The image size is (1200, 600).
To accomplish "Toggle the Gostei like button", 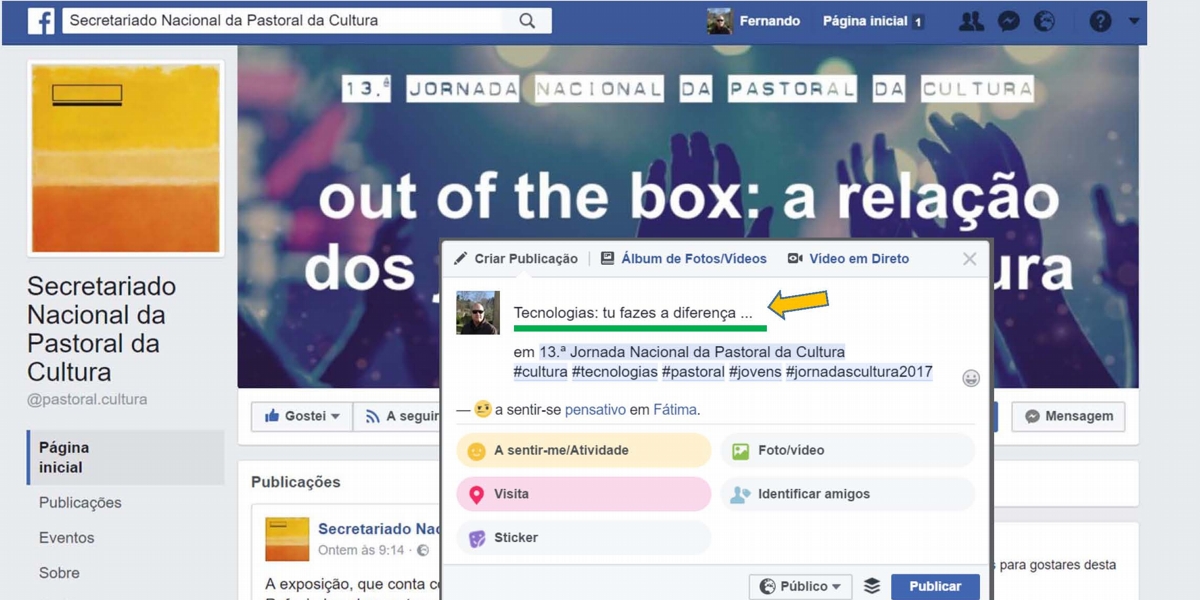I will 301,416.
